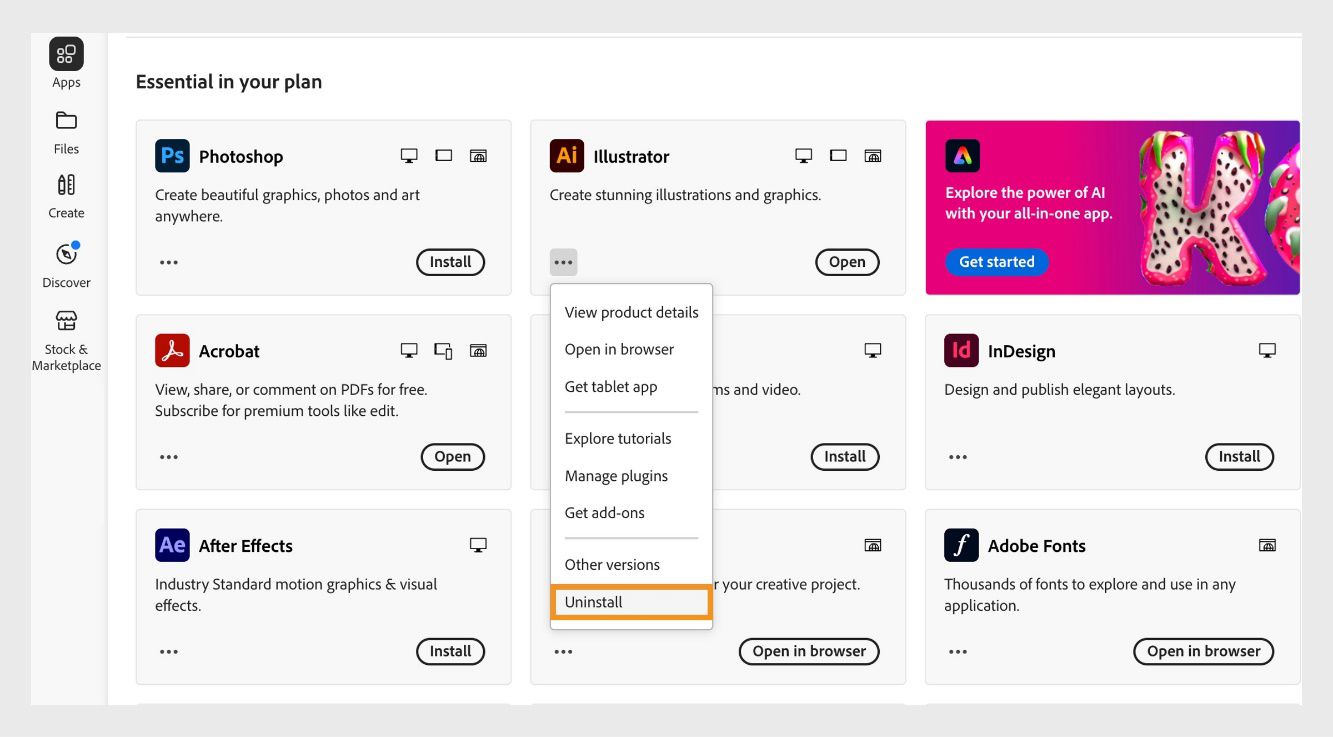Screen dimensions: 1333x737
Task: Click the Acrobat app icon
Action: pos(172,351)
